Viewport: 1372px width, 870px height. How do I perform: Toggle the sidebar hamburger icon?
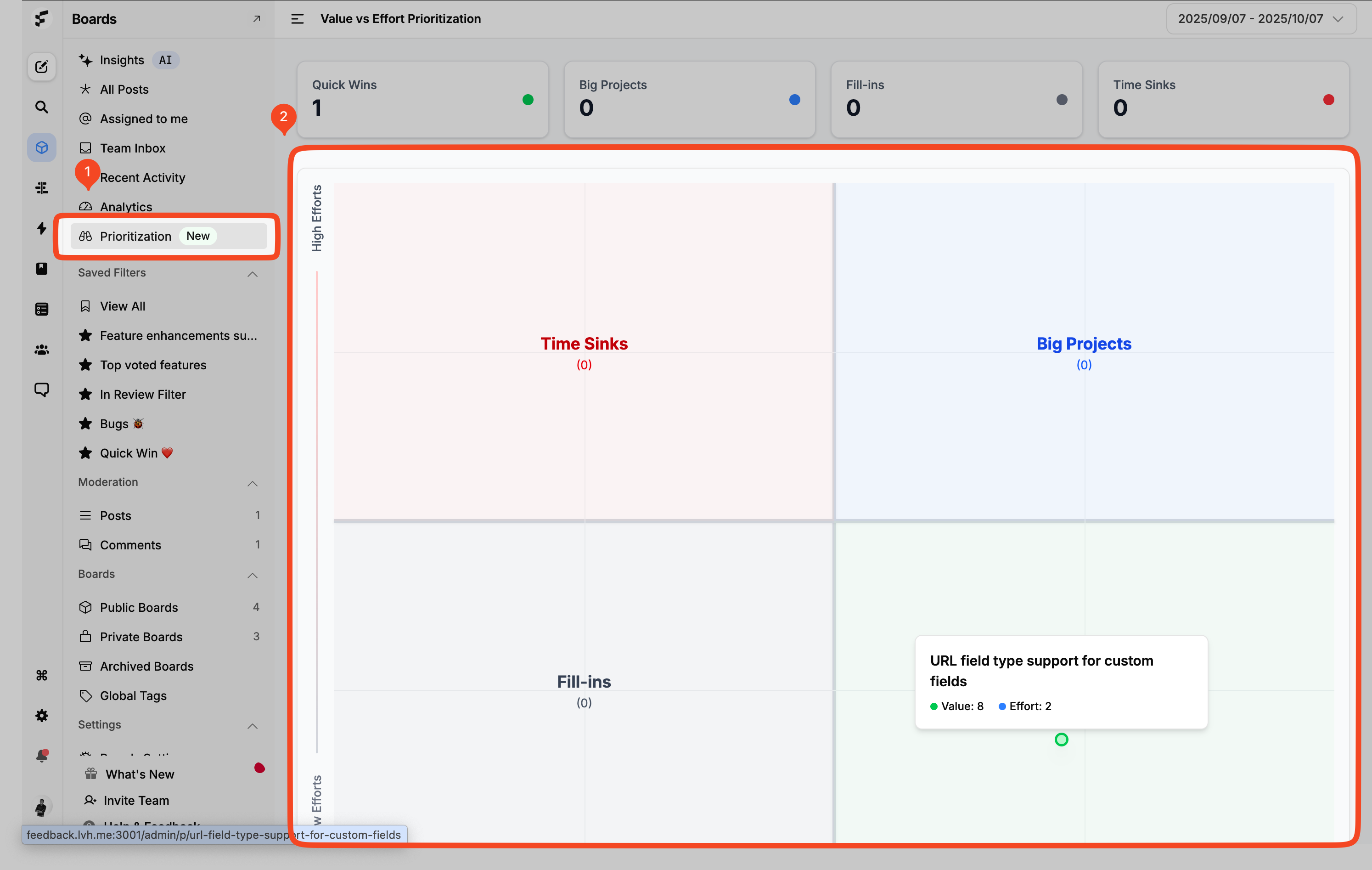pyautogui.click(x=297, y=19)
